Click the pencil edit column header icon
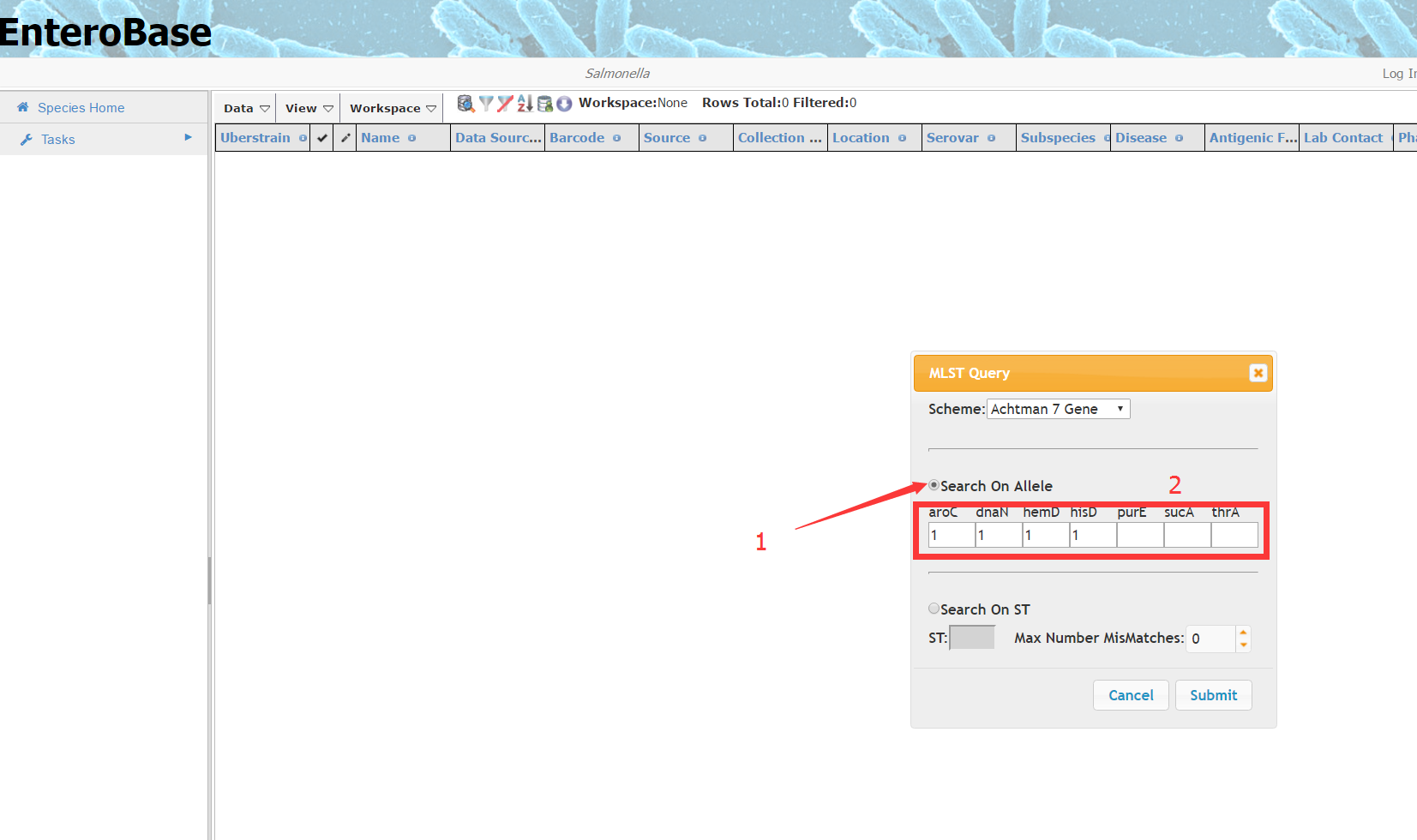The height and width of the screenshot is (840, 1417). (345, 138)
